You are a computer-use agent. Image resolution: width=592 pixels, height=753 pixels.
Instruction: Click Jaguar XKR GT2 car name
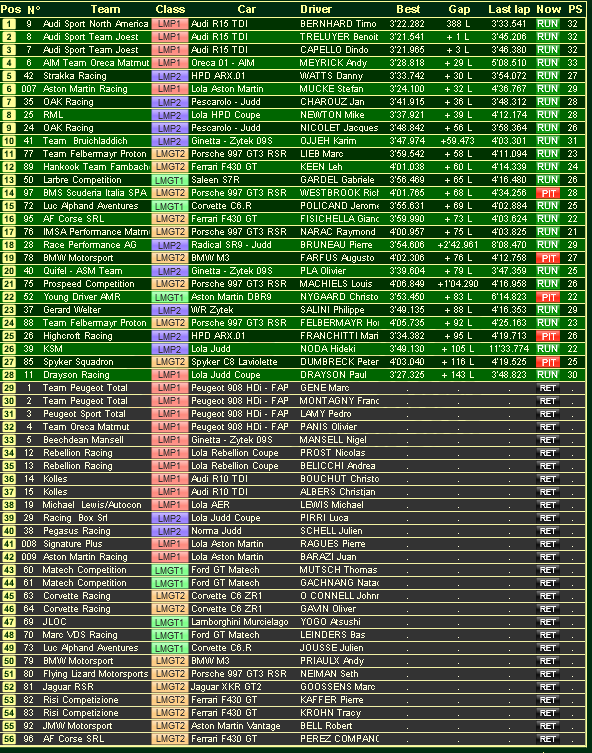point(226,685)
